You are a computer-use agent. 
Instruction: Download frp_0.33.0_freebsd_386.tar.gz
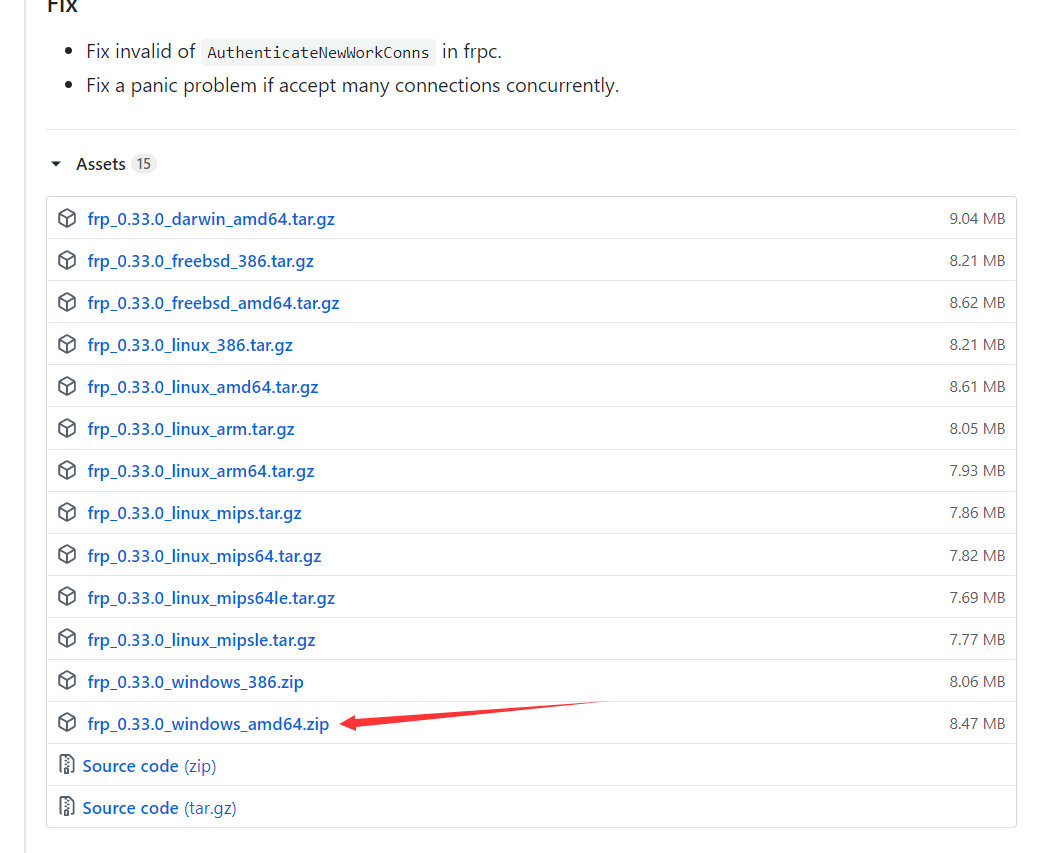pos(200,261)
